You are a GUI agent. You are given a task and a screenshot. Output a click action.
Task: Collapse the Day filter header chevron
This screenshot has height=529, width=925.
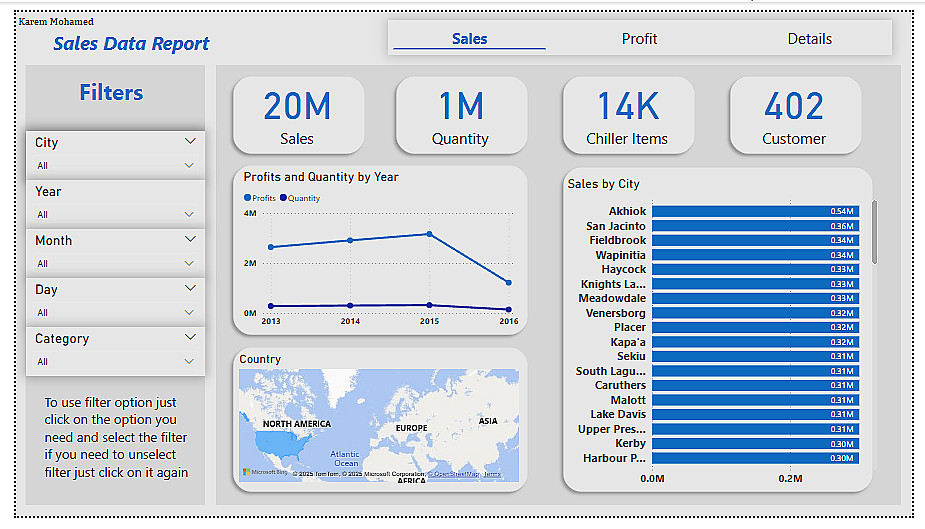click(x=190, y=288)
